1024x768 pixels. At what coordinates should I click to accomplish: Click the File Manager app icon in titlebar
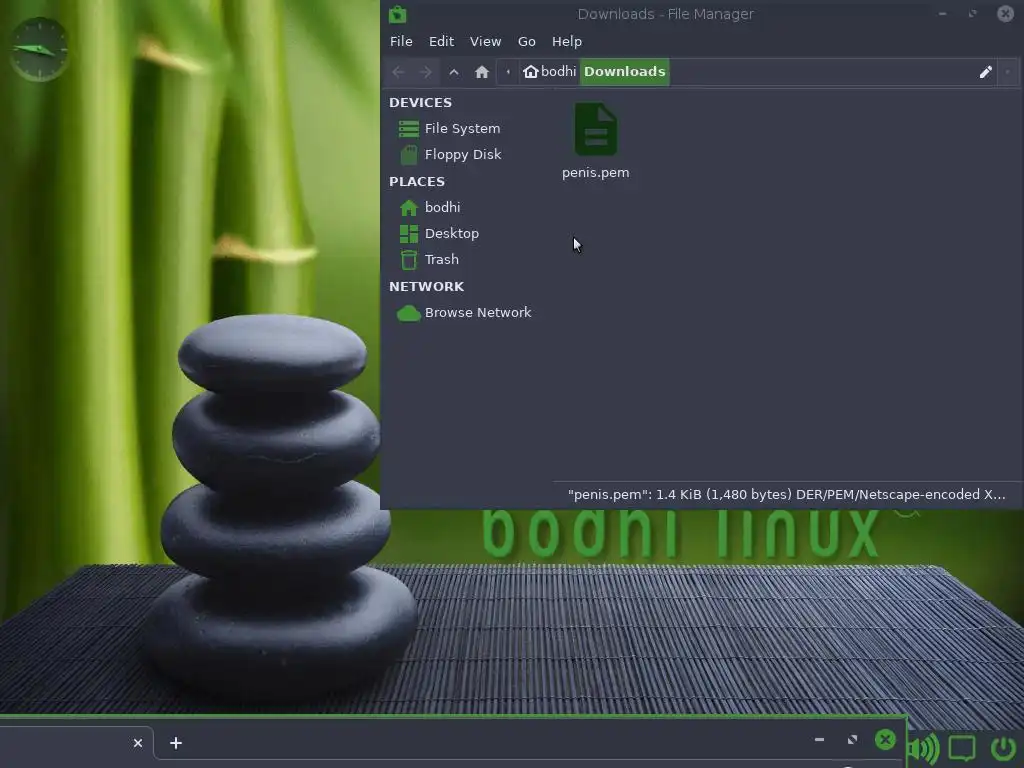[x=397, y=14]
